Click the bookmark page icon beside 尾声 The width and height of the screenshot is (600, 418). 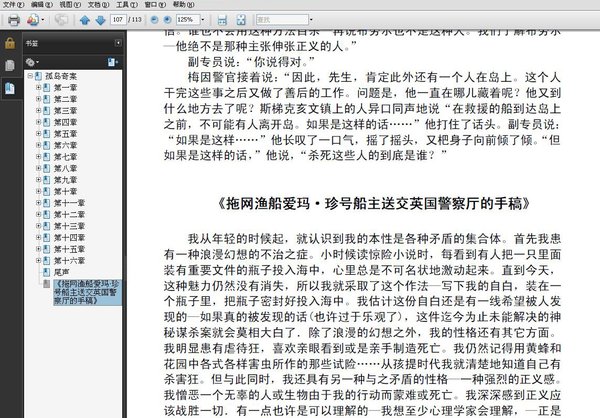pos(46,272)
